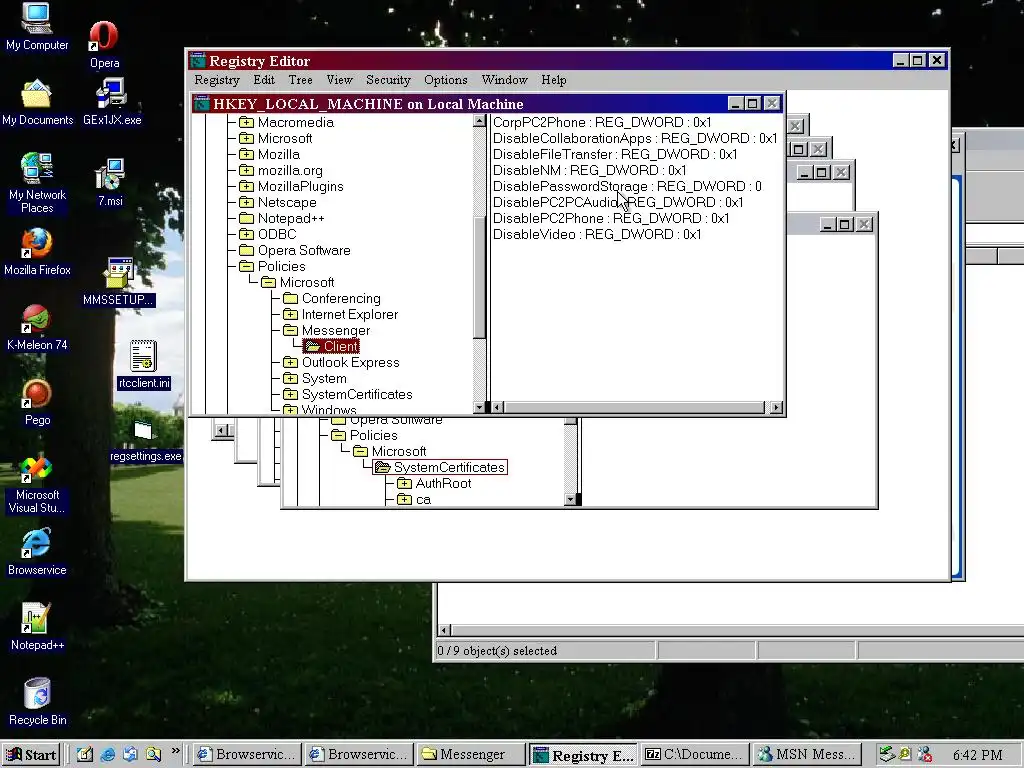Select the DisablePasswordStorage value entry
The width and height of the screenshot is (1024, 768).
point(627,186)
